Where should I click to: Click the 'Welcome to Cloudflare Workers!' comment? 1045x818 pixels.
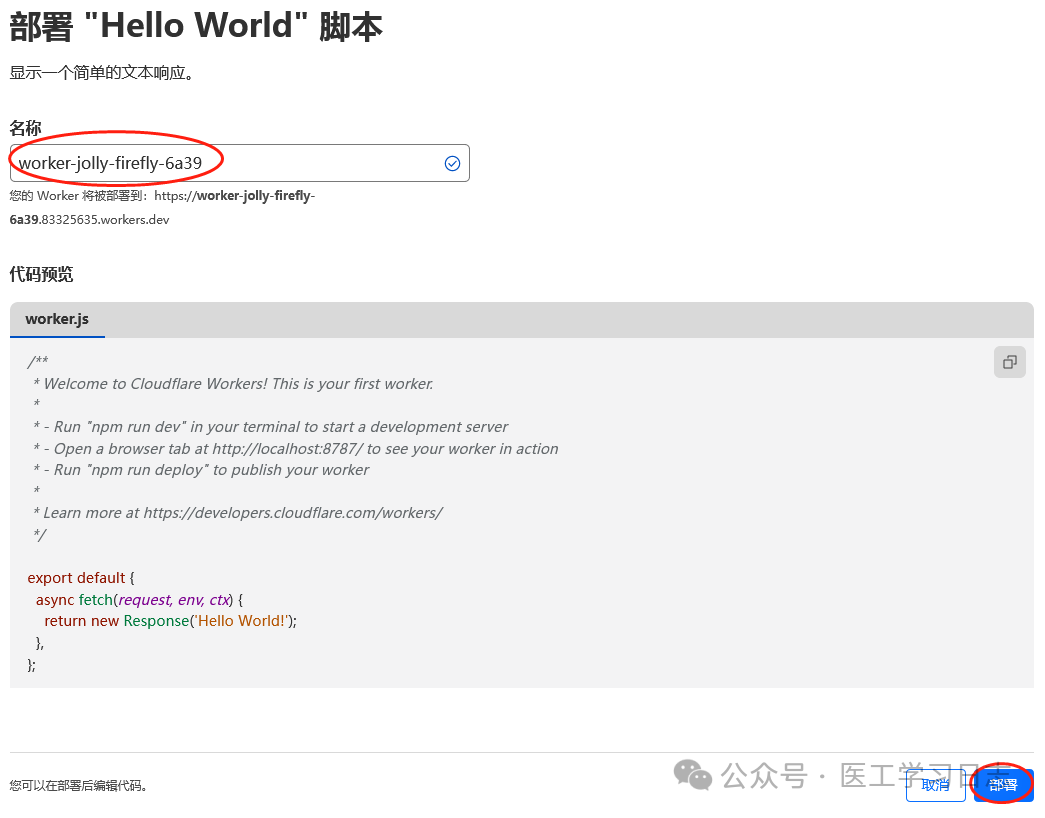(x=233, y=383)
